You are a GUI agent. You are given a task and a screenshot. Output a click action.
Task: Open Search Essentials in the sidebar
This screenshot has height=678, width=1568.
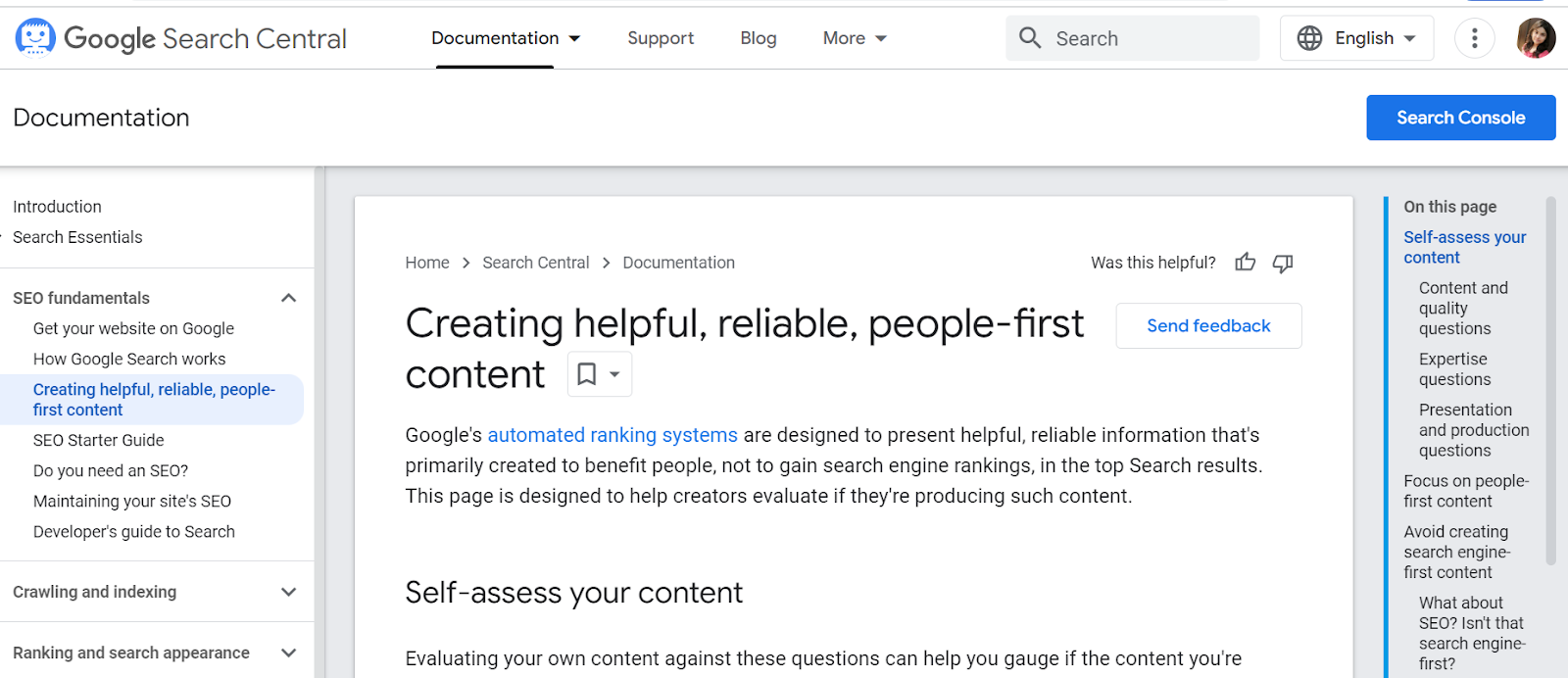click(x=77, y=237)
